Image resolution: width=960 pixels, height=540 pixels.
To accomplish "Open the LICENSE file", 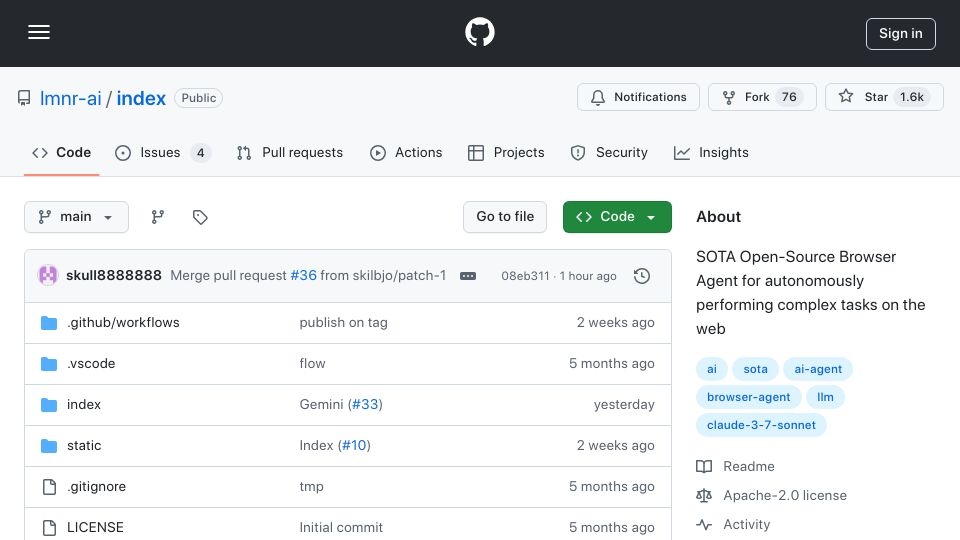I will pos(95,528).
